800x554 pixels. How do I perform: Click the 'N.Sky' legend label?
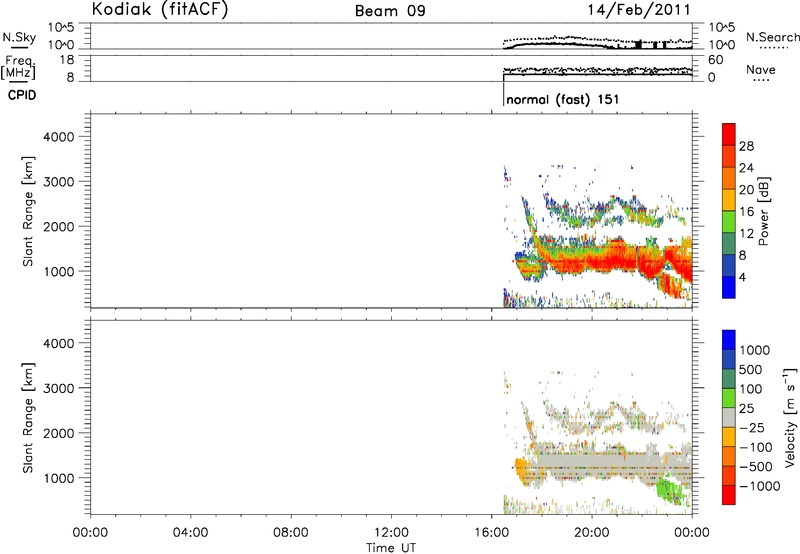point(19,37)
